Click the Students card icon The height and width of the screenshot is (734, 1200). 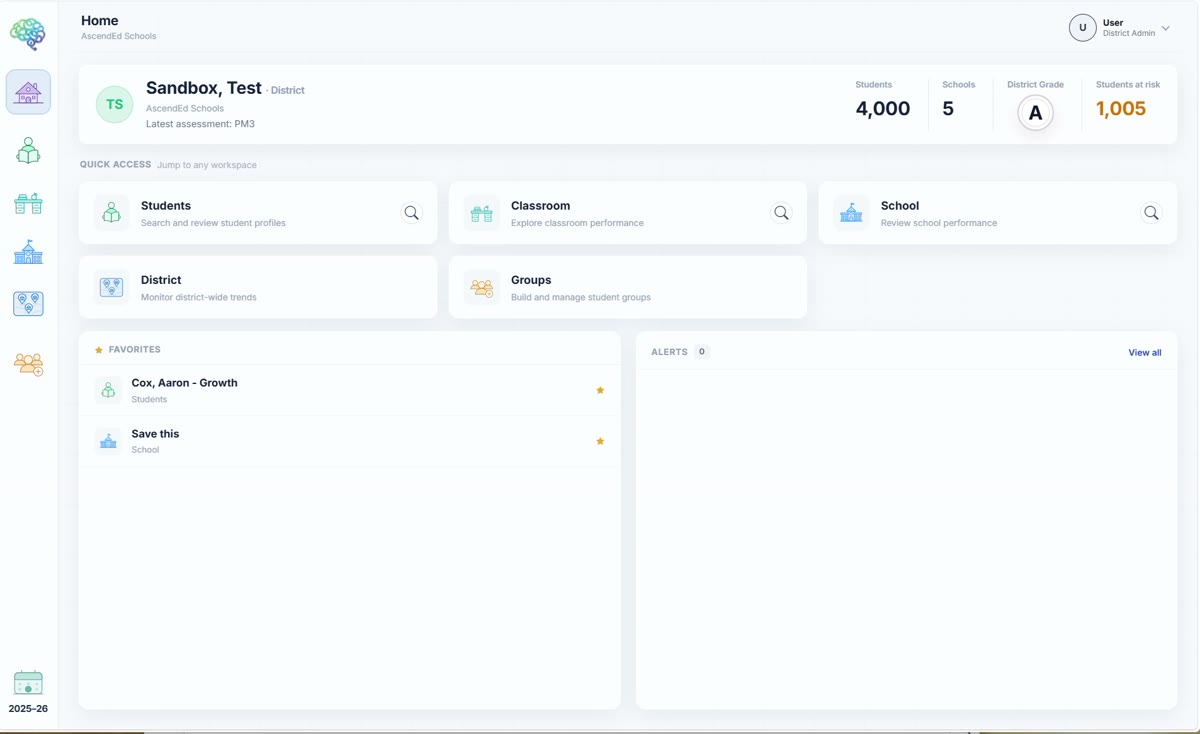pyautogui.click(x=111, y=213)
